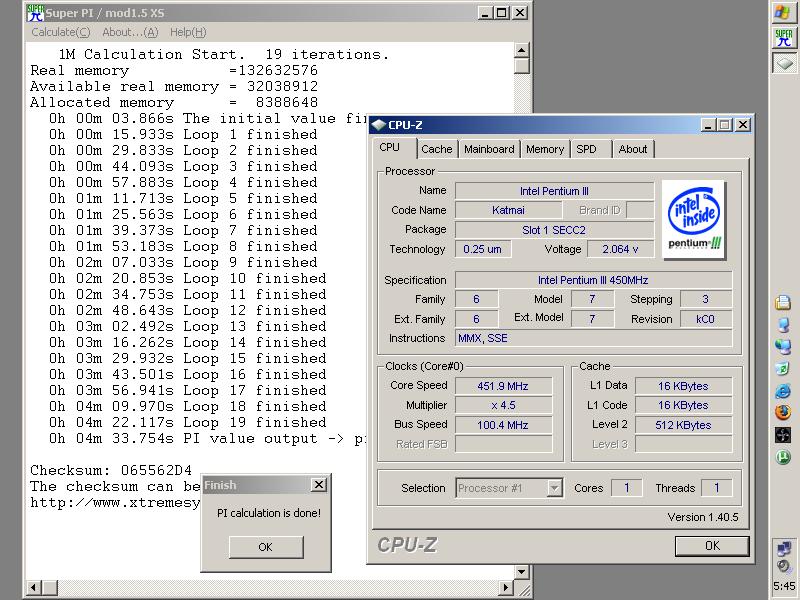Open Recycle Bin quick launch icon
800x600 pixels.
pyautogui.click(x=783, y=368)
